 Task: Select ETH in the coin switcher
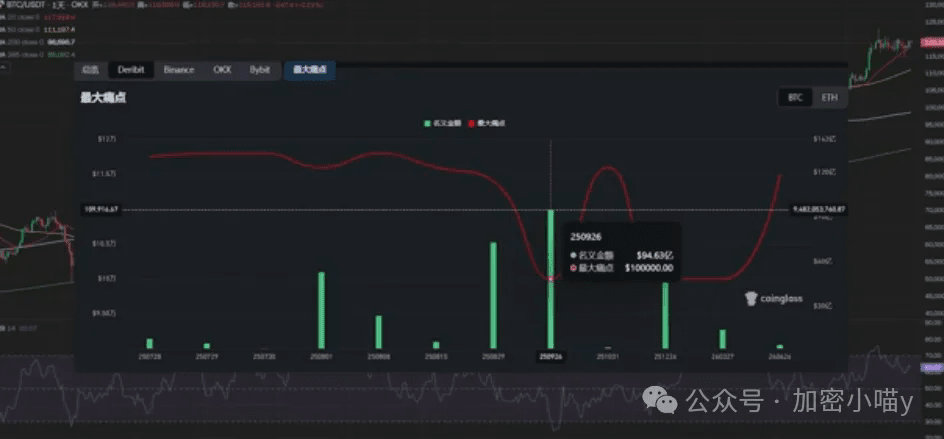829,98
